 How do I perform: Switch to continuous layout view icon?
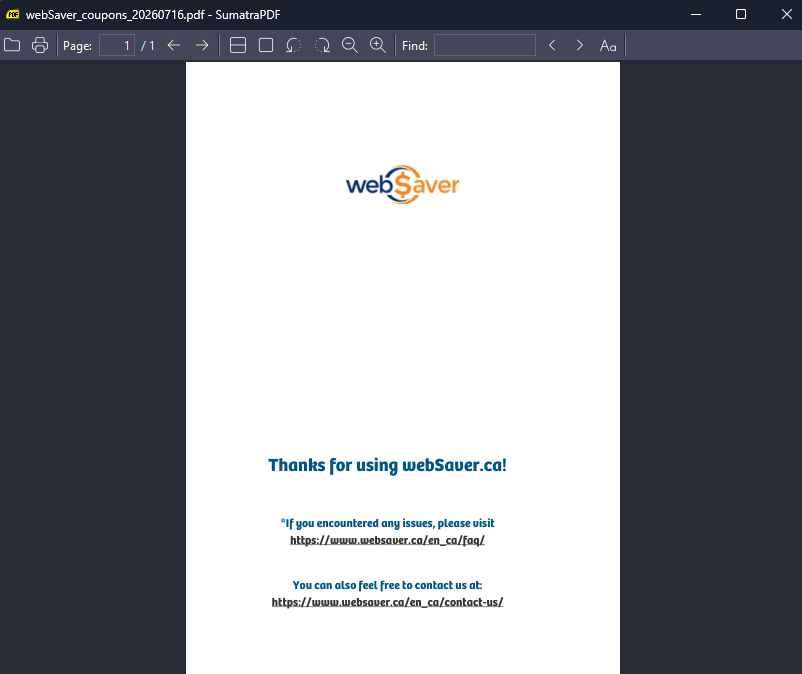click(238, 46)
